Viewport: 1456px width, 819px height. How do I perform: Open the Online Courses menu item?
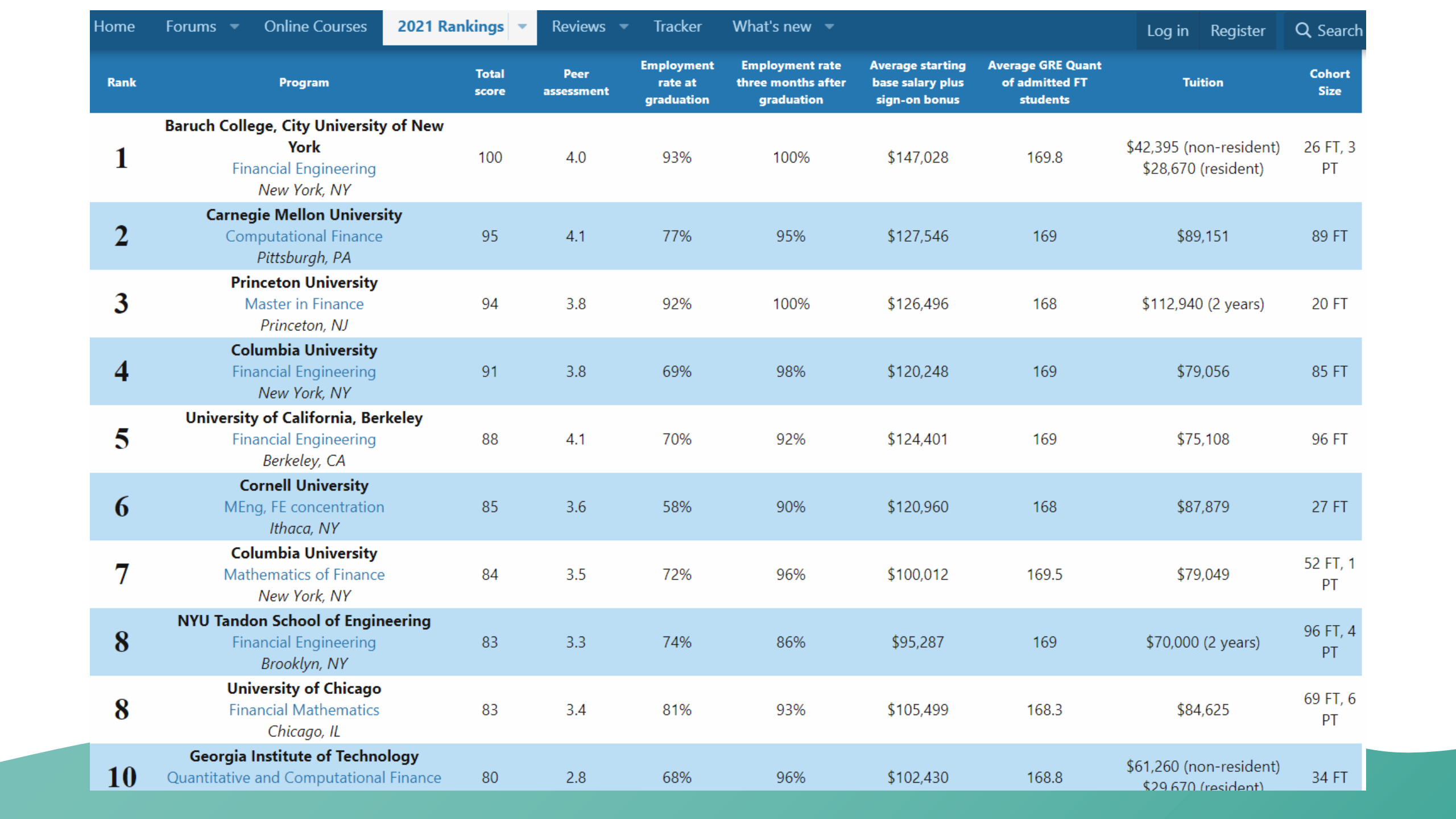(x=315, y=27)
